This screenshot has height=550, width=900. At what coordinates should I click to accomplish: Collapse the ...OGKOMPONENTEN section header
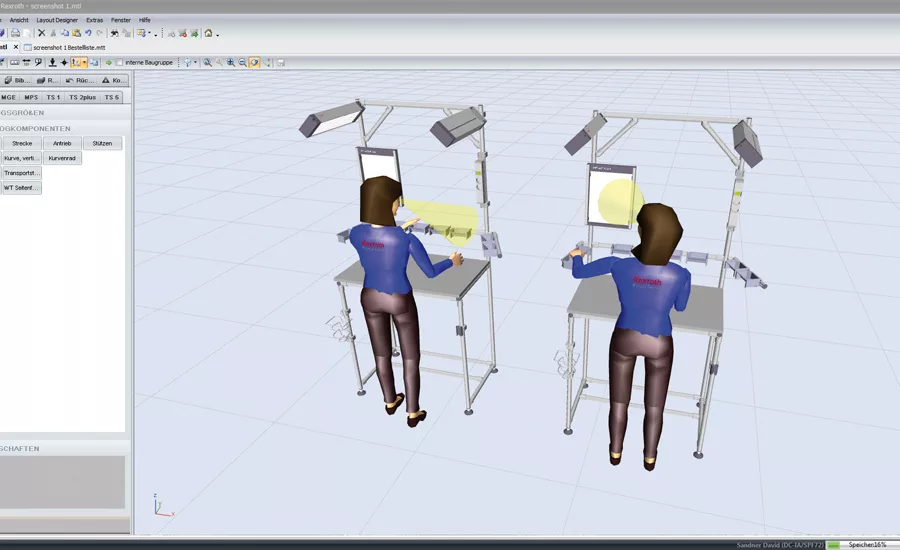click(x=65, y=129)
